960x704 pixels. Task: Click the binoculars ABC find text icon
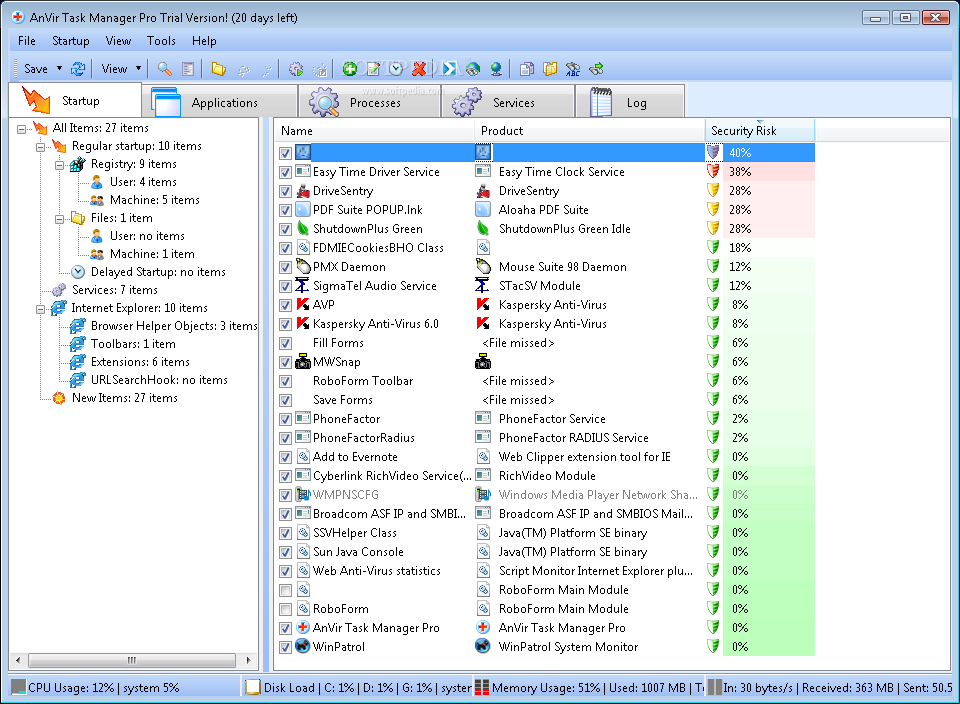573,69
